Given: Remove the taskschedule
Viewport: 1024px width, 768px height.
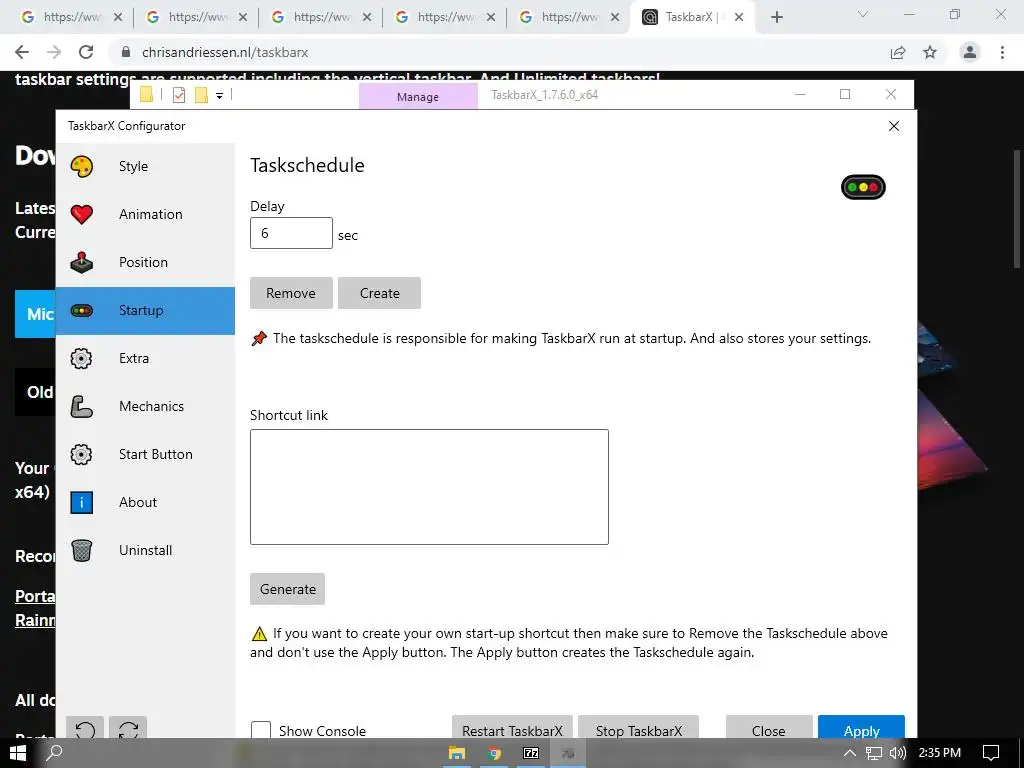Looking at the screenshot, I should coord(291,293).
